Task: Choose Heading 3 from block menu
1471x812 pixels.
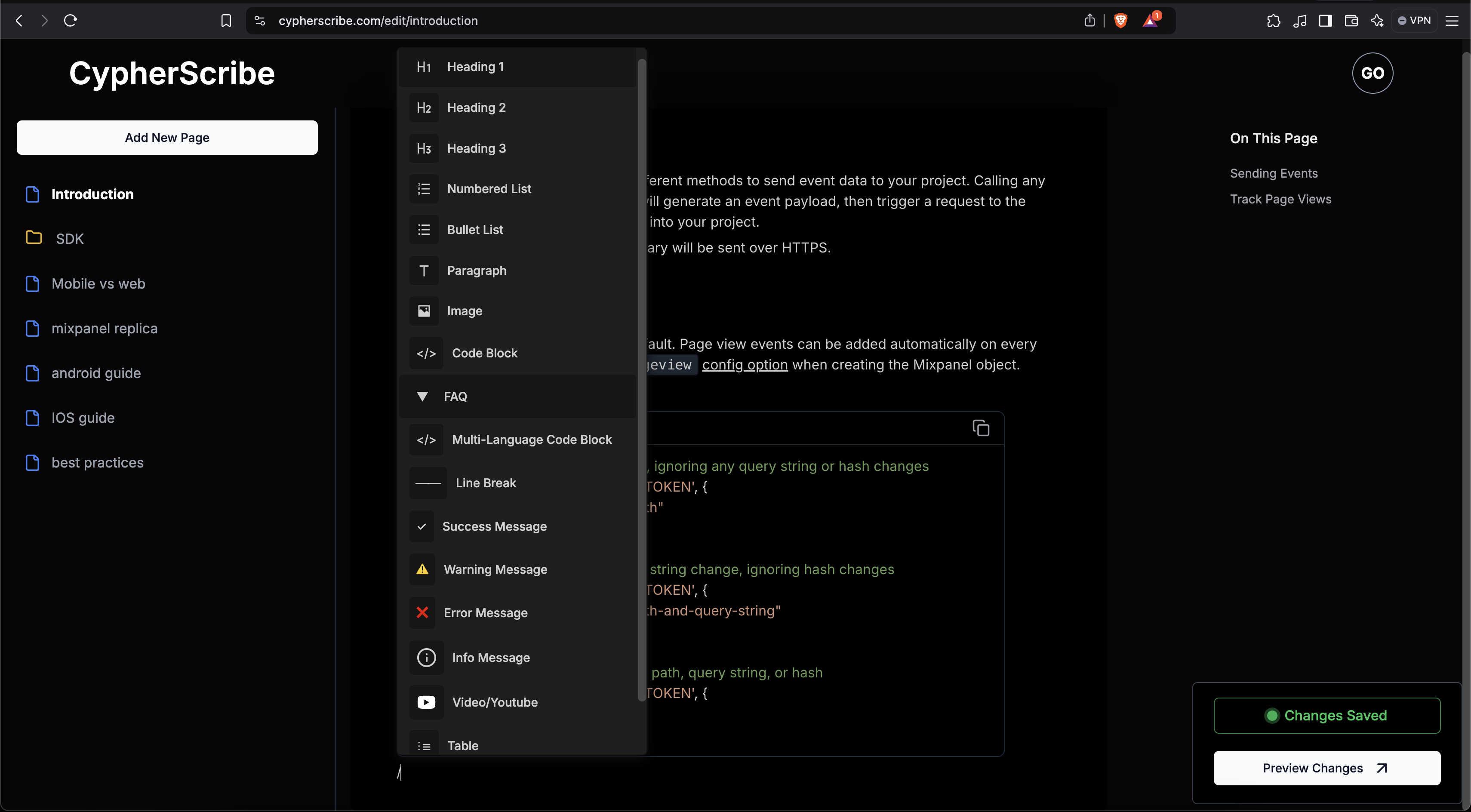Action: [517, 148]
